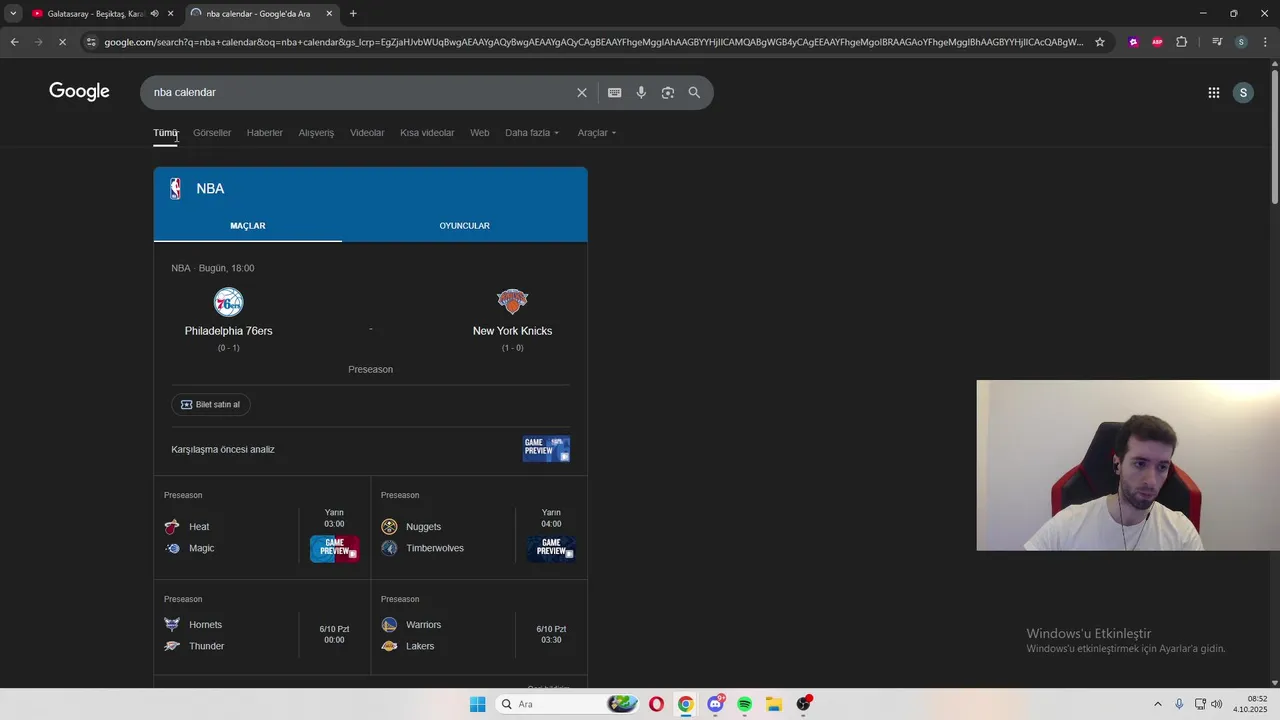Screen dimensions: 1280x720
Task: Switch to the Kısa videolar tab
Action: (x=427, y=133)
